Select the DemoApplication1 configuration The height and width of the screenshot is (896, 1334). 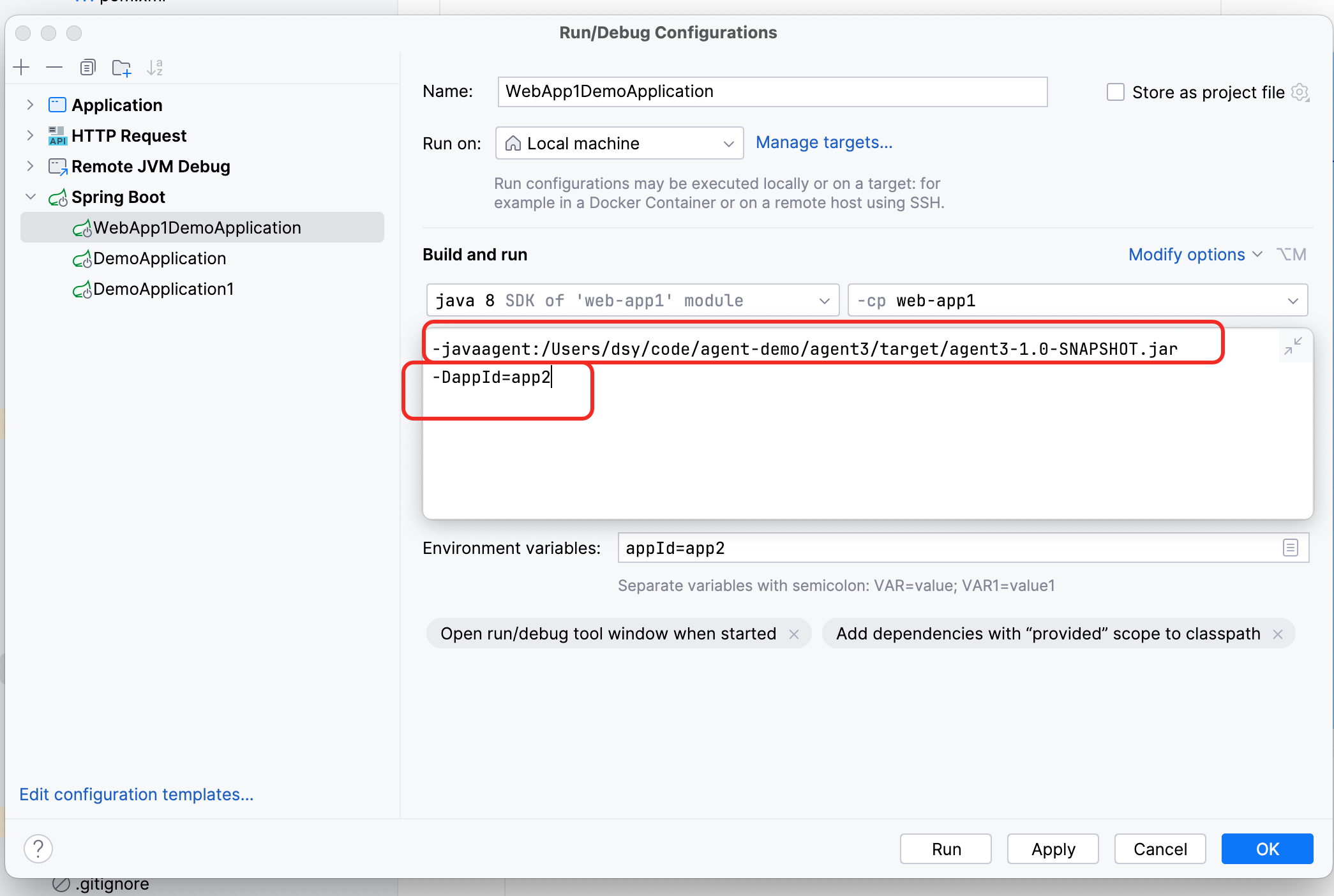(x=163, y=289)
